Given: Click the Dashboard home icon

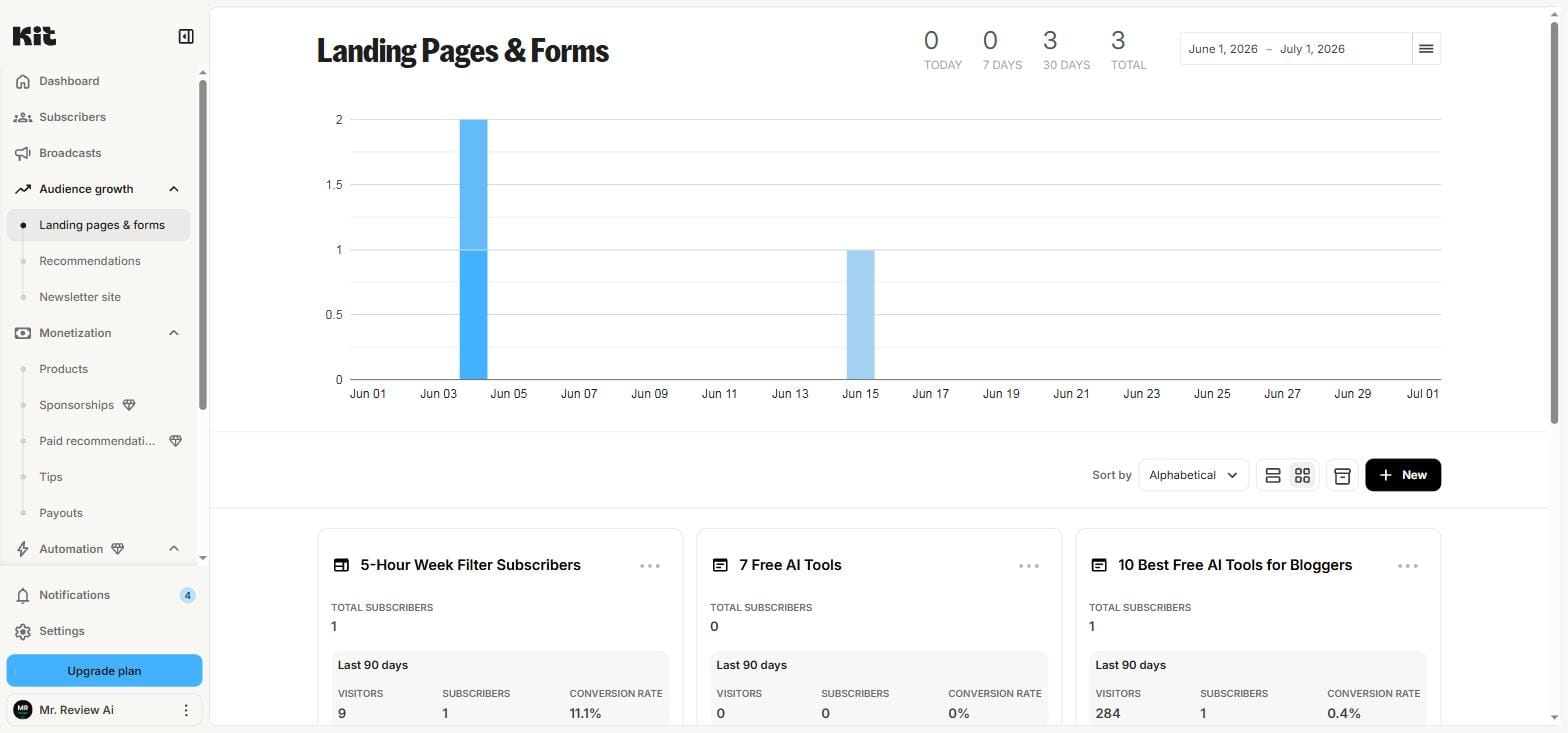Looking at the screenshot, I should [x=23, y=81].
